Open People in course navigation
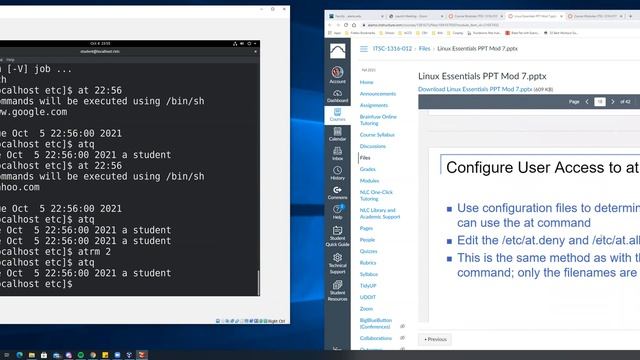The height and width of the screenshot is (360, 640). click(367, 240)
